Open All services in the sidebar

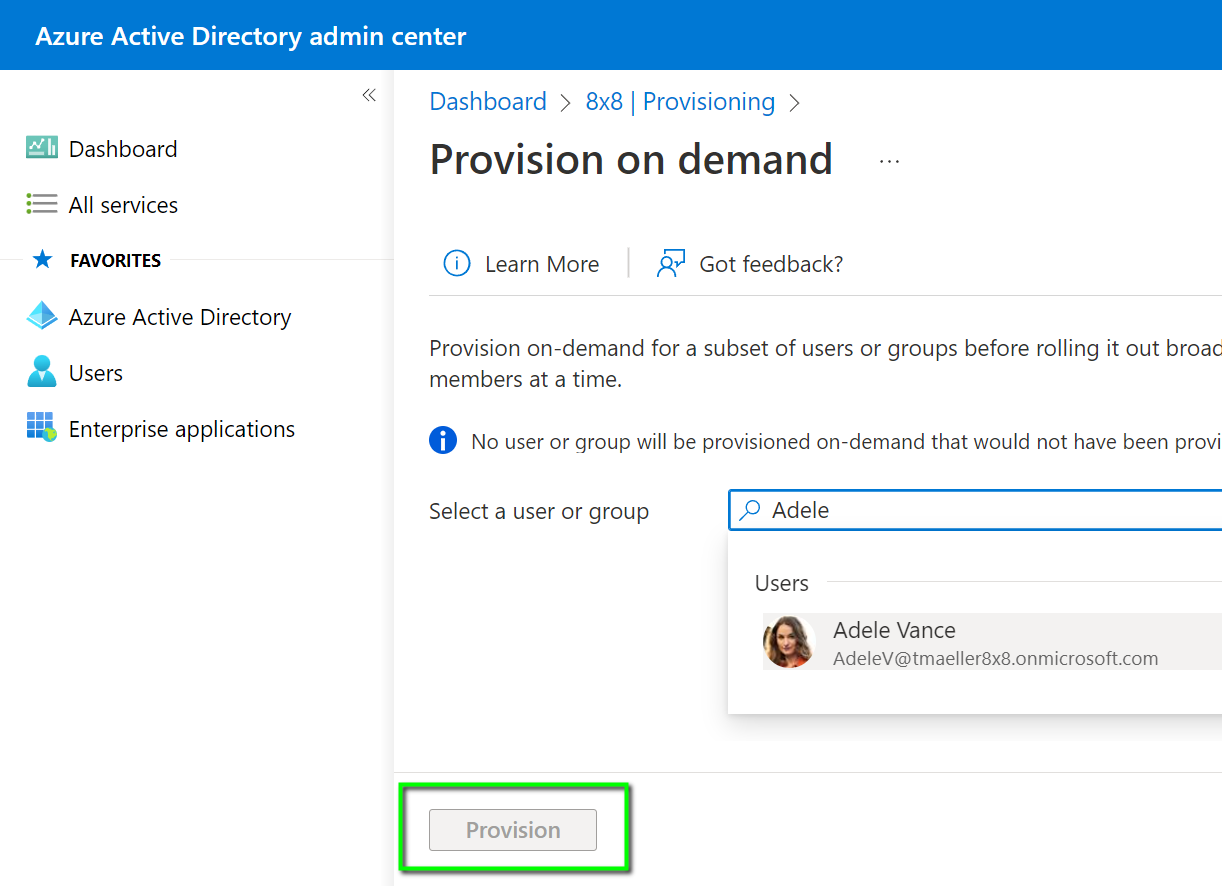pyautogui.click(x=123, y=205)
